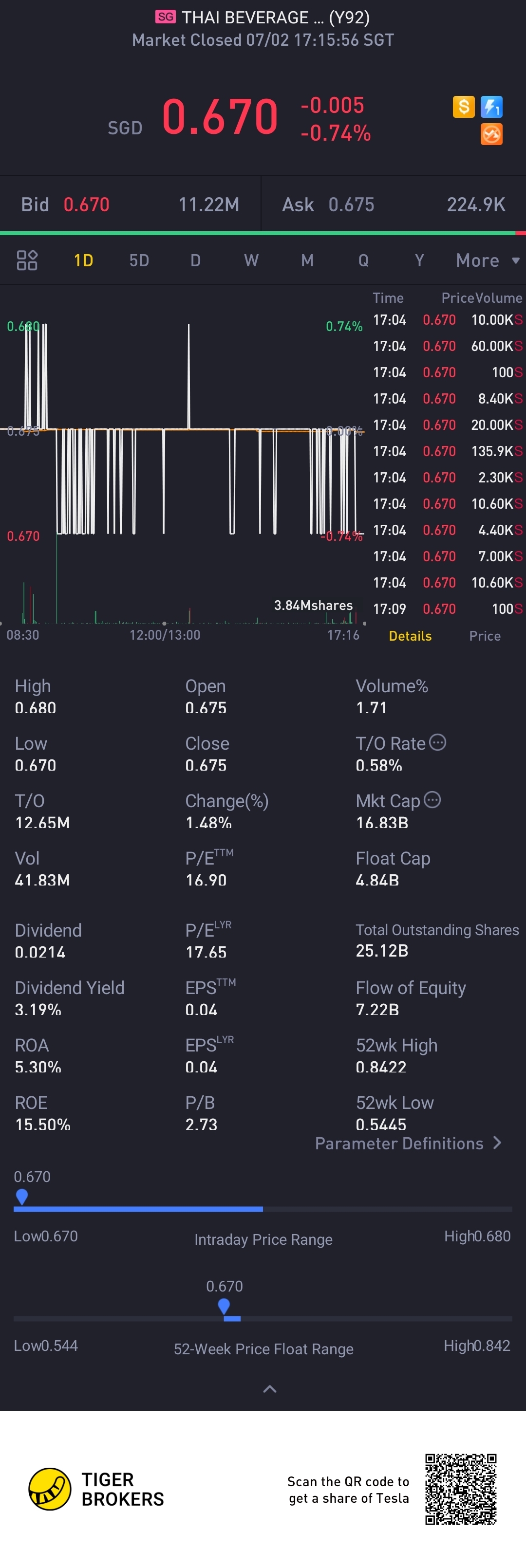
Task: Tap the pink SG market badge
Action: click(165, 17)
